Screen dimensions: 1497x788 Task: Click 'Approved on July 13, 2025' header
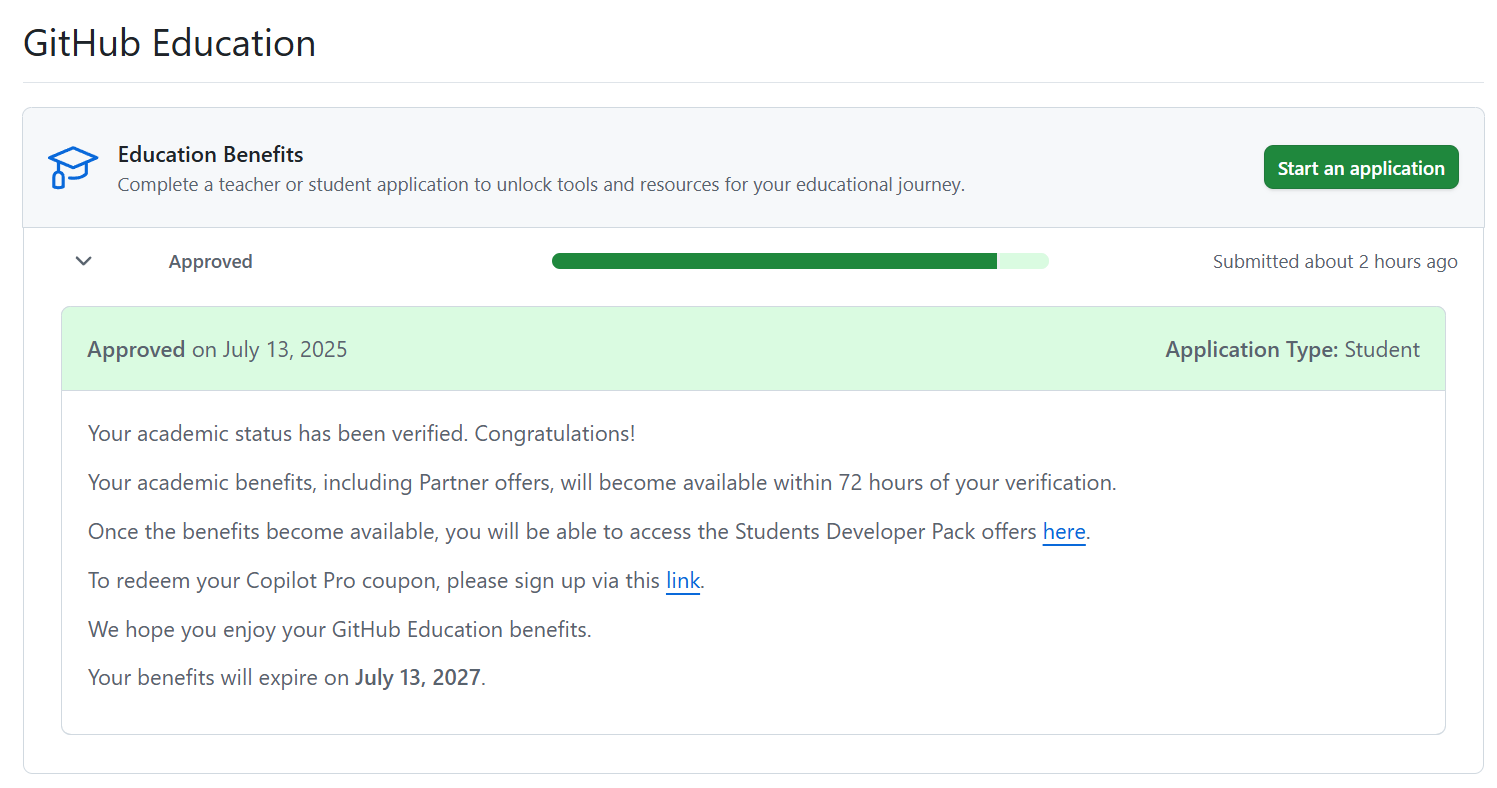click(217, 350)
